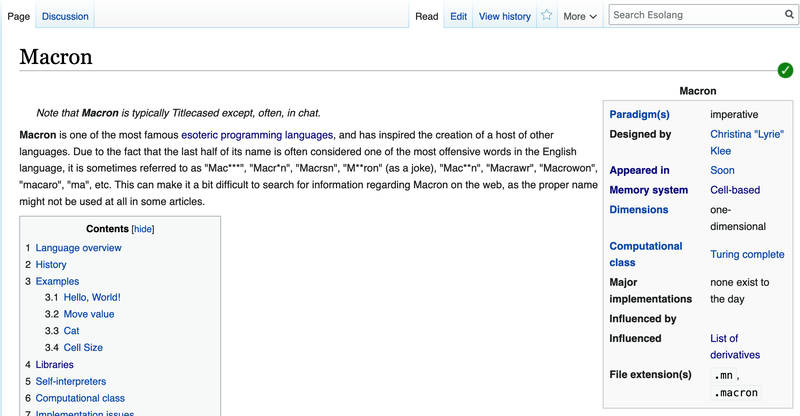
Task: Go to Move value subsection
Action: tap(89, 314)
